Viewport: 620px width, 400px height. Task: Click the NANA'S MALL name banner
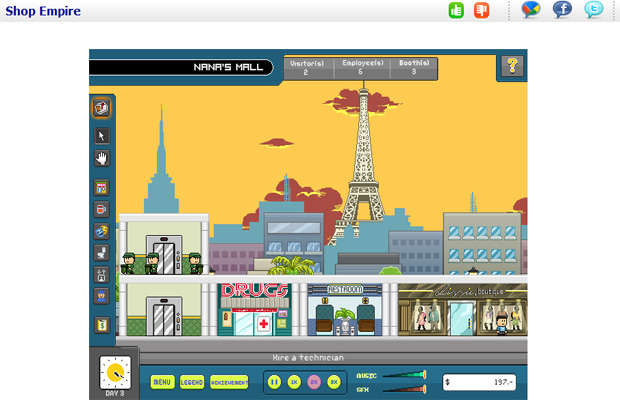point(181,67)
